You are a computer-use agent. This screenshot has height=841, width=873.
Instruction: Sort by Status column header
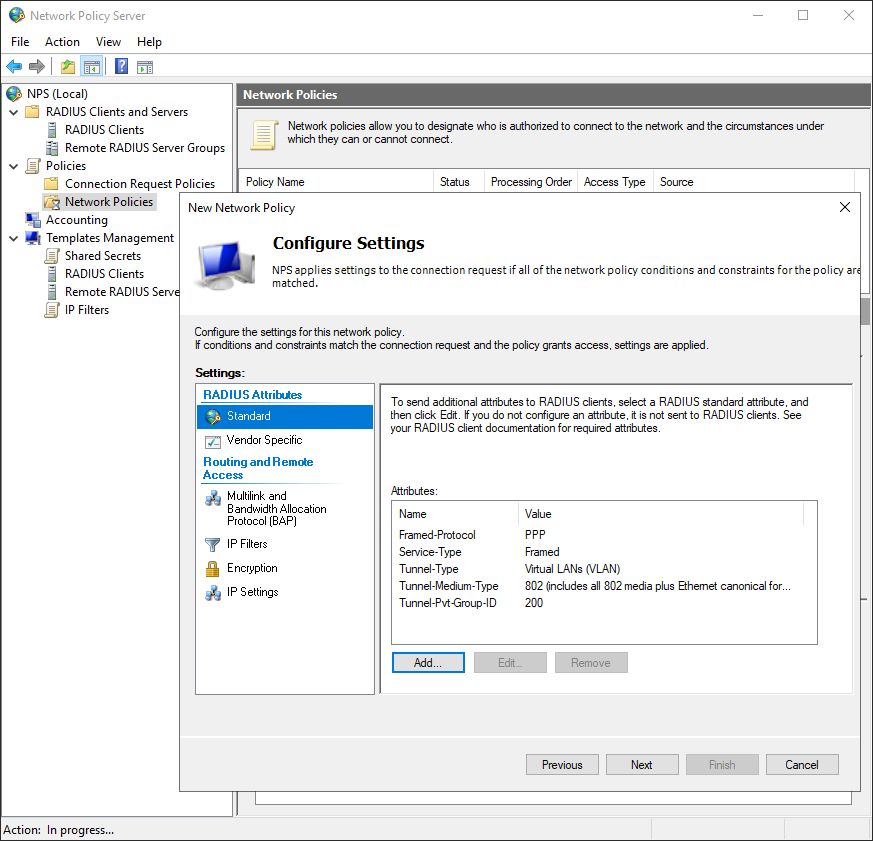(459, 181)
